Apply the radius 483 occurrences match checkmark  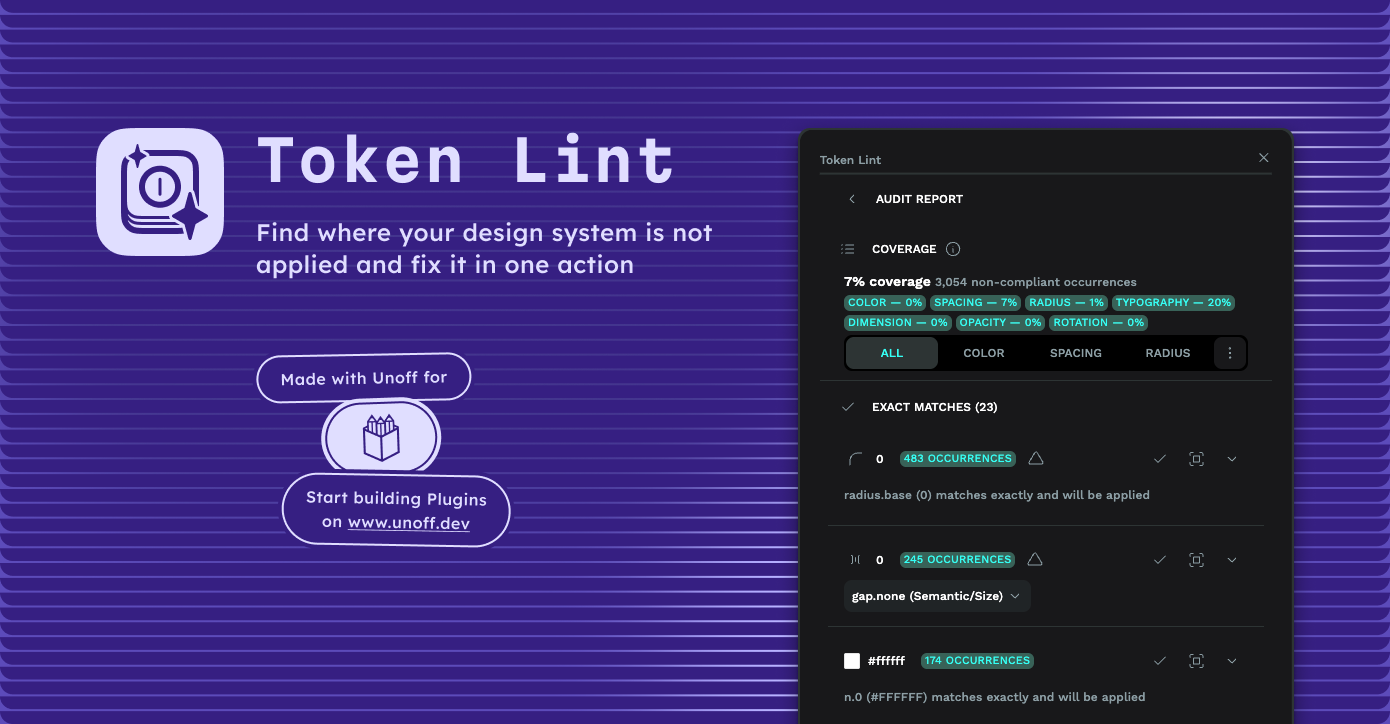1160,459
